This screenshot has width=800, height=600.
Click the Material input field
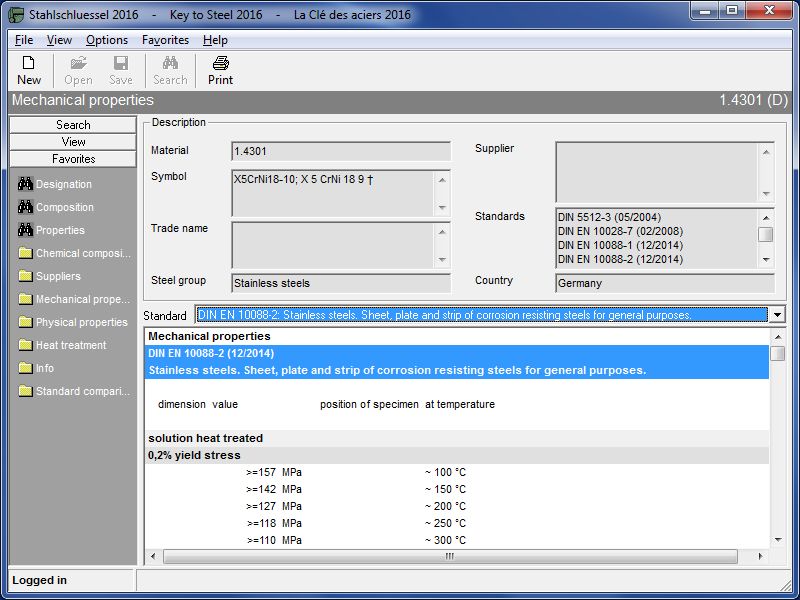[340, 151]
